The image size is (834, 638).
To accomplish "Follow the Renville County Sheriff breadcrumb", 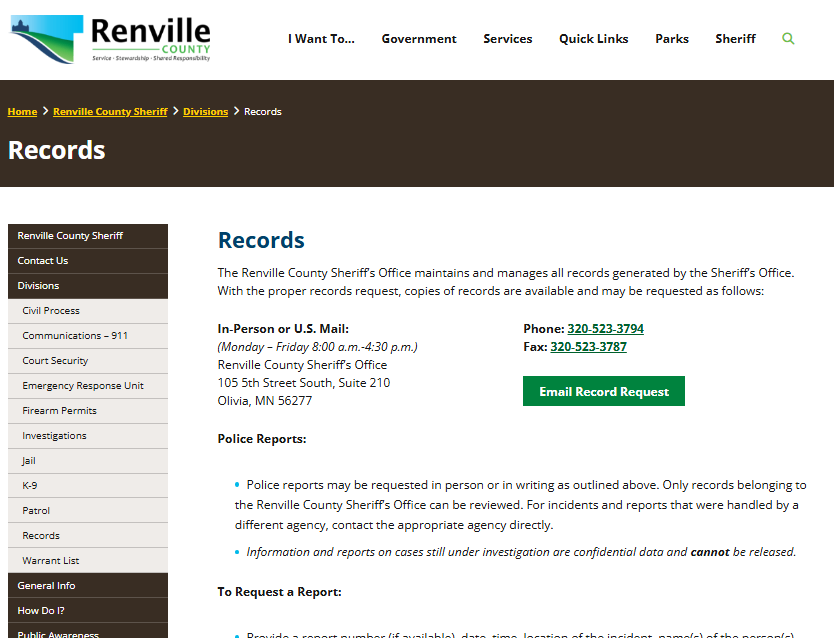I will (110, 112).
